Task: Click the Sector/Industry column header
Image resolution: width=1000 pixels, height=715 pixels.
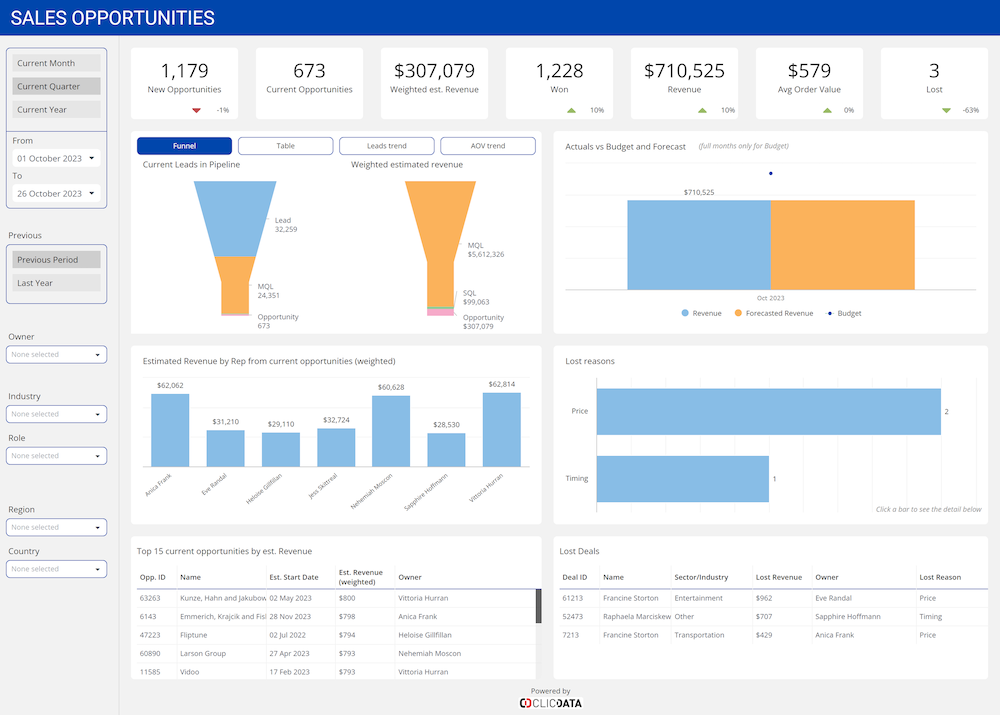Action: [701, 577]
